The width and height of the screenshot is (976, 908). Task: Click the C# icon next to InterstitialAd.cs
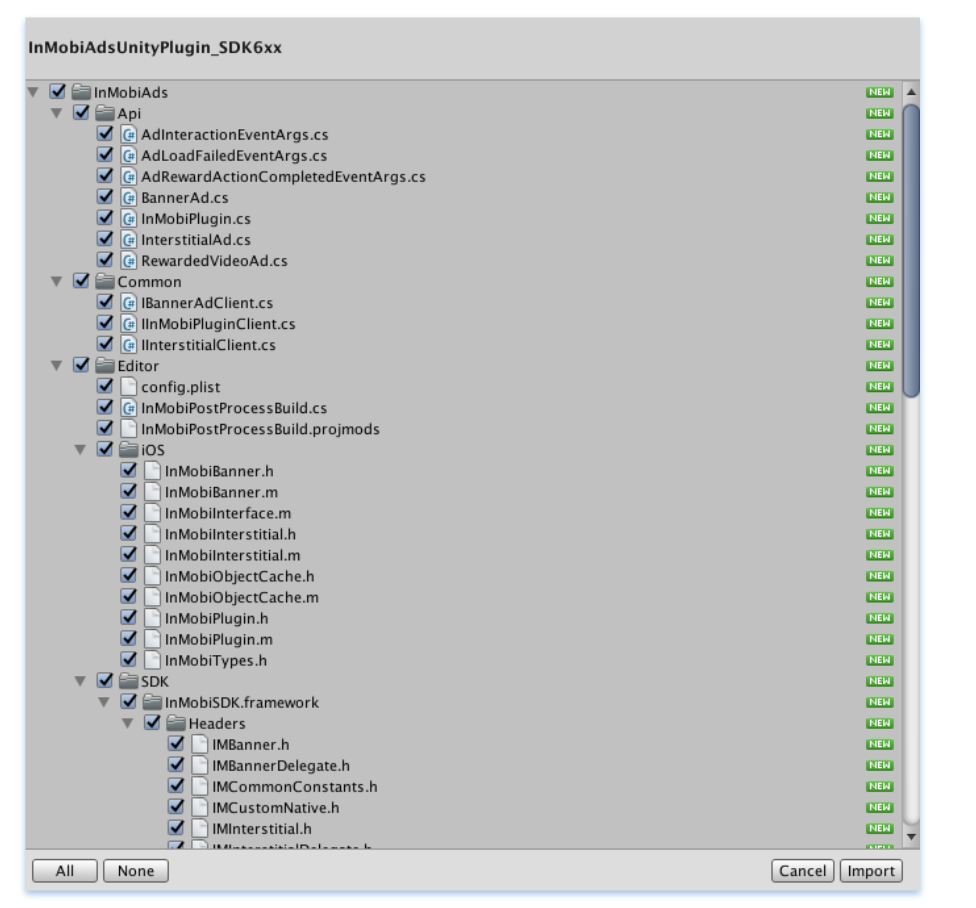pyautogui.click(x=129, y=240)
